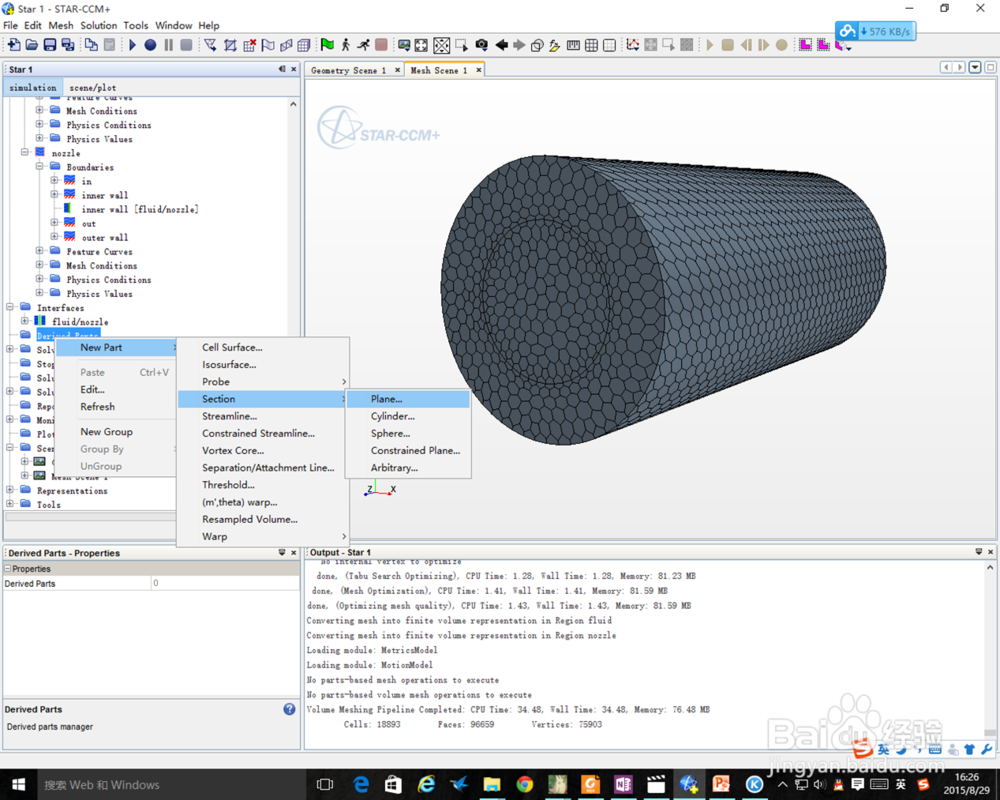Expand the Tools folder
This screenshot has height=800, width=1000.
click(10, 504)
